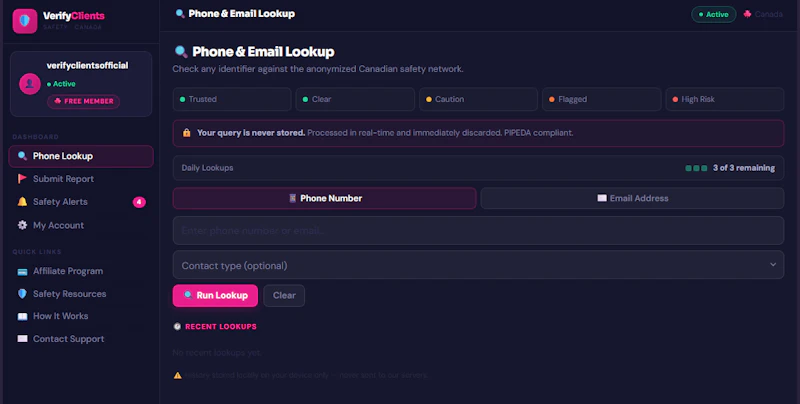
Task: Click the phone or email input field
Action: [478, 231]
